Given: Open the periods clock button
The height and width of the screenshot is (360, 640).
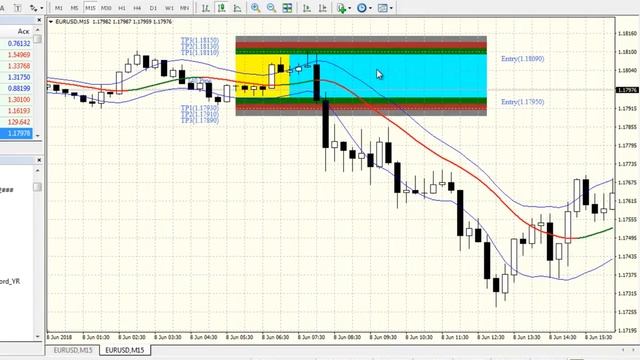Looking at the screenshot, I should (362, 8).
